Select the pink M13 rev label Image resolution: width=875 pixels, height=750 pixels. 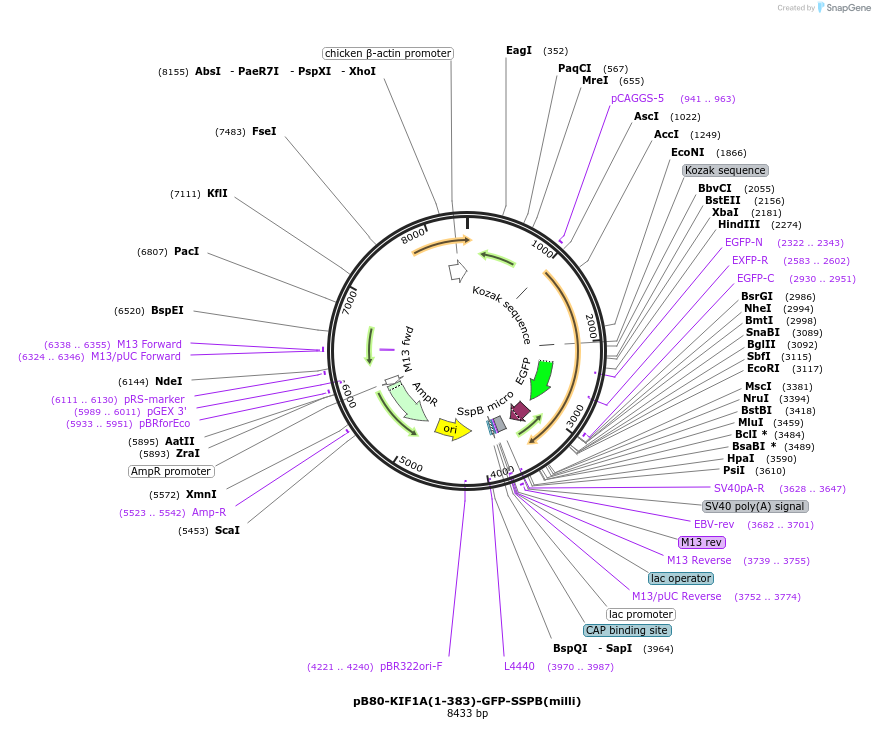[701, 542]
